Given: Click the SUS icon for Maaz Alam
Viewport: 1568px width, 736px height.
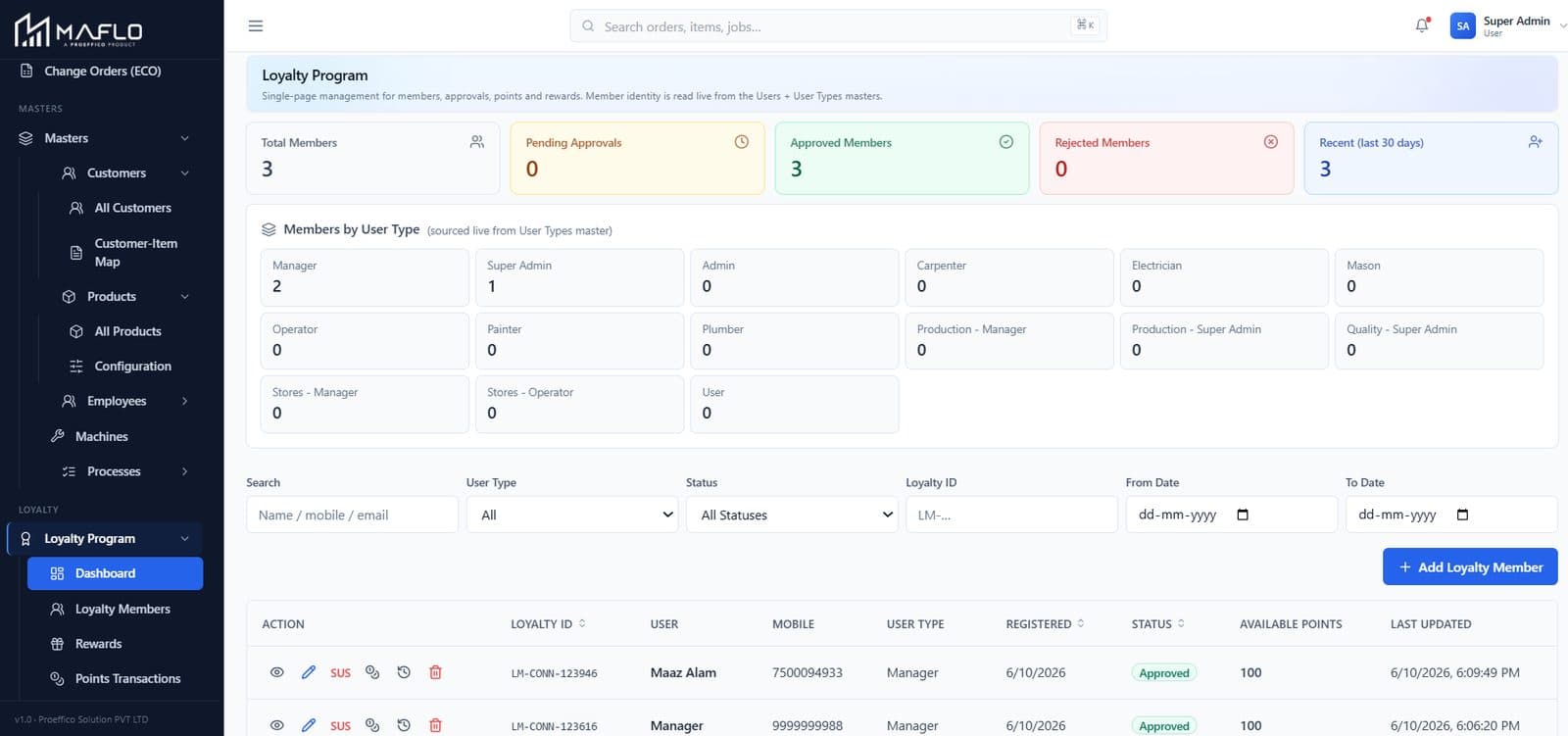Looking at the screenshot, I should 340,673.
